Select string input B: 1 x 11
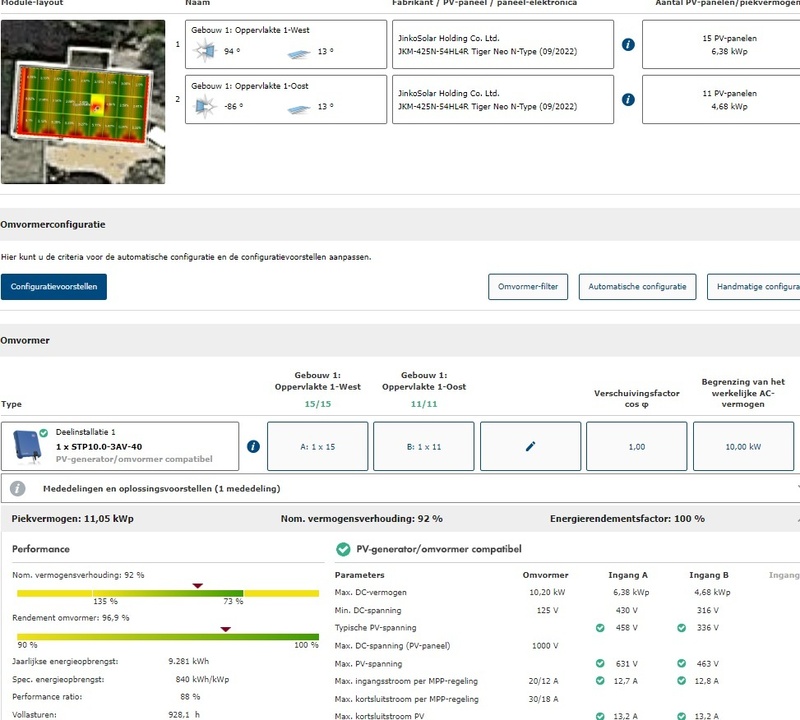Image resolution: width=800 pixels, height=720 pixels. coord(423,446)
